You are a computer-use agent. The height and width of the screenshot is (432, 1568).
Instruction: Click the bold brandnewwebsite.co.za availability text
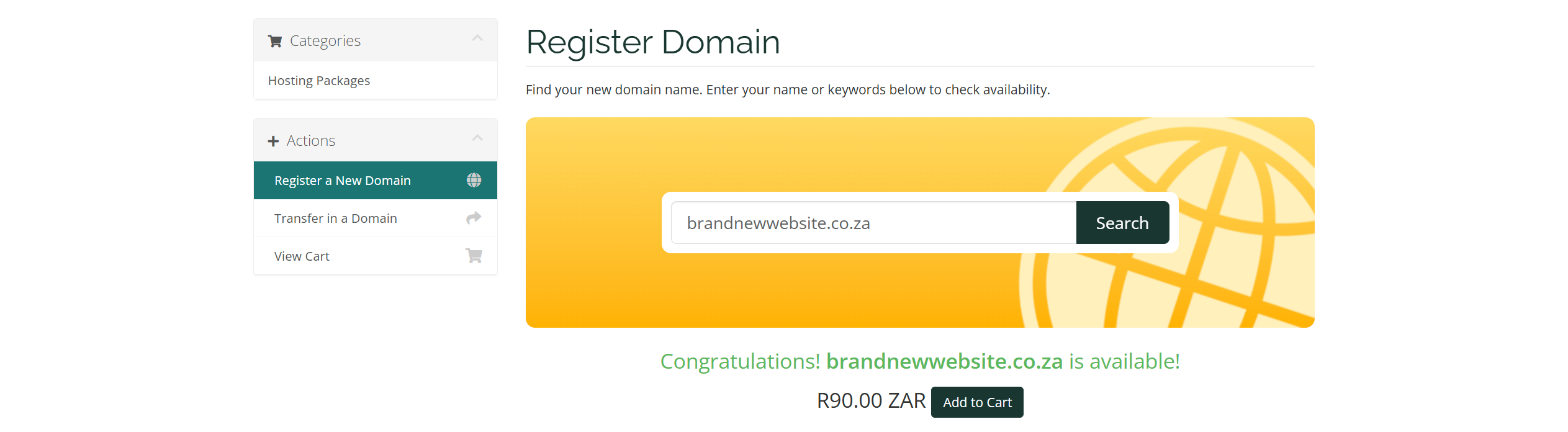pyautogui.click(x=944, y=361)
